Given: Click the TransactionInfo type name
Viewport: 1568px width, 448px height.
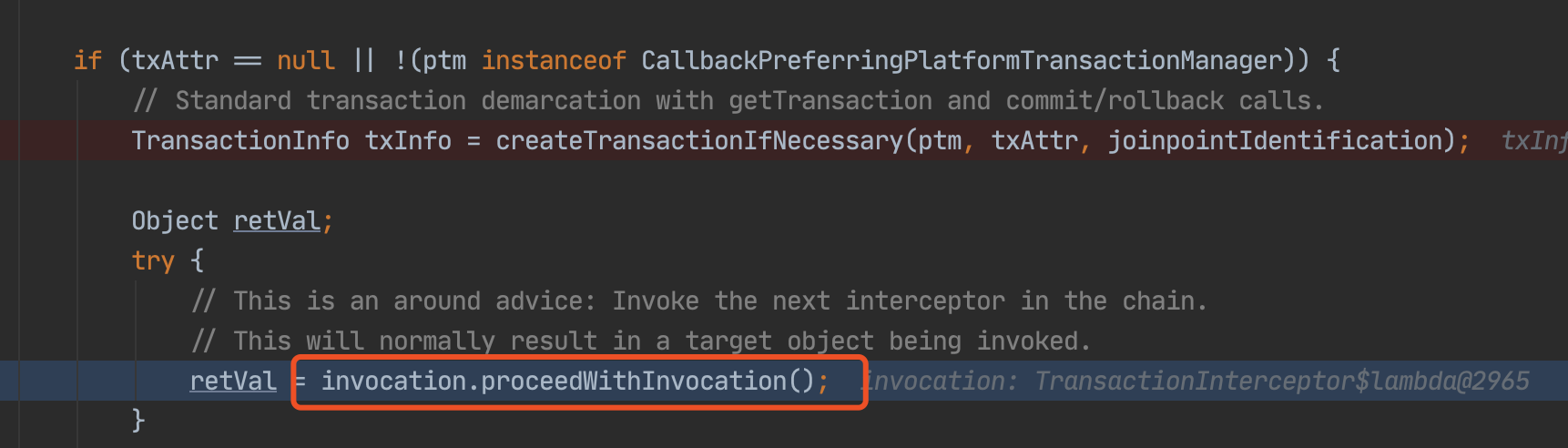Looking at the screenshot, I should pyautogui.click(x=240, y=140).
